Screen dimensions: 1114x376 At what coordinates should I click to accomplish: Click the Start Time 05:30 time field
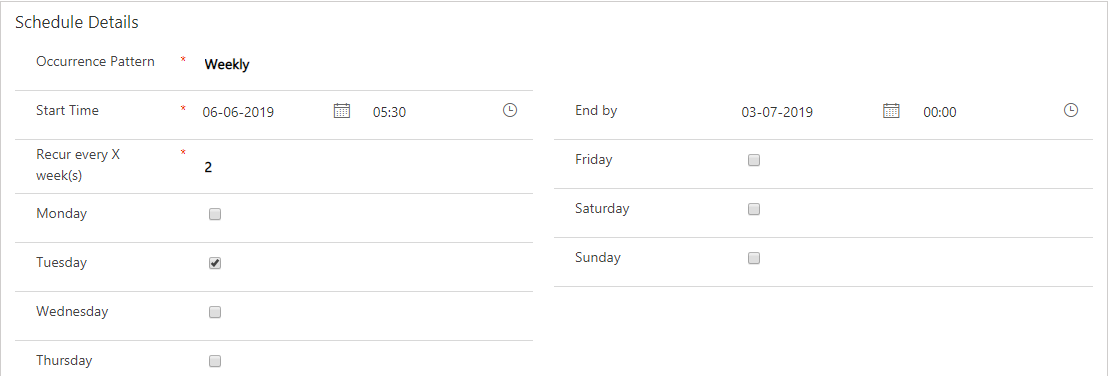coord(432,112)
